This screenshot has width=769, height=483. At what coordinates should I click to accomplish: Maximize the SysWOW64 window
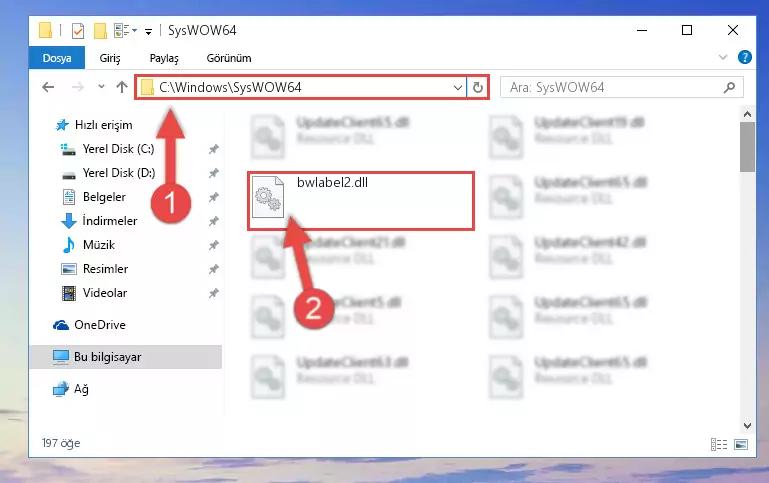coord(687,30)
